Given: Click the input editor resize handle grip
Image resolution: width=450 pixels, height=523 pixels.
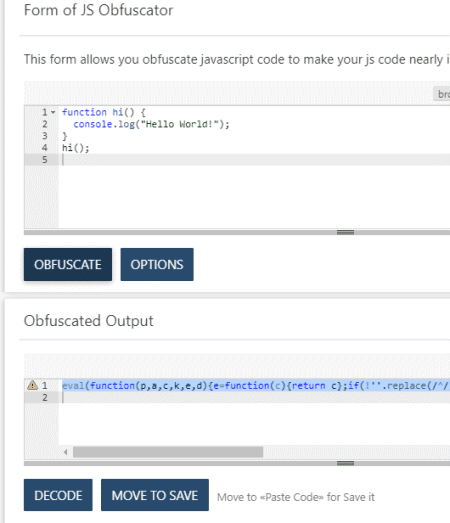Looking at the screenshot, I should (345, 232).
